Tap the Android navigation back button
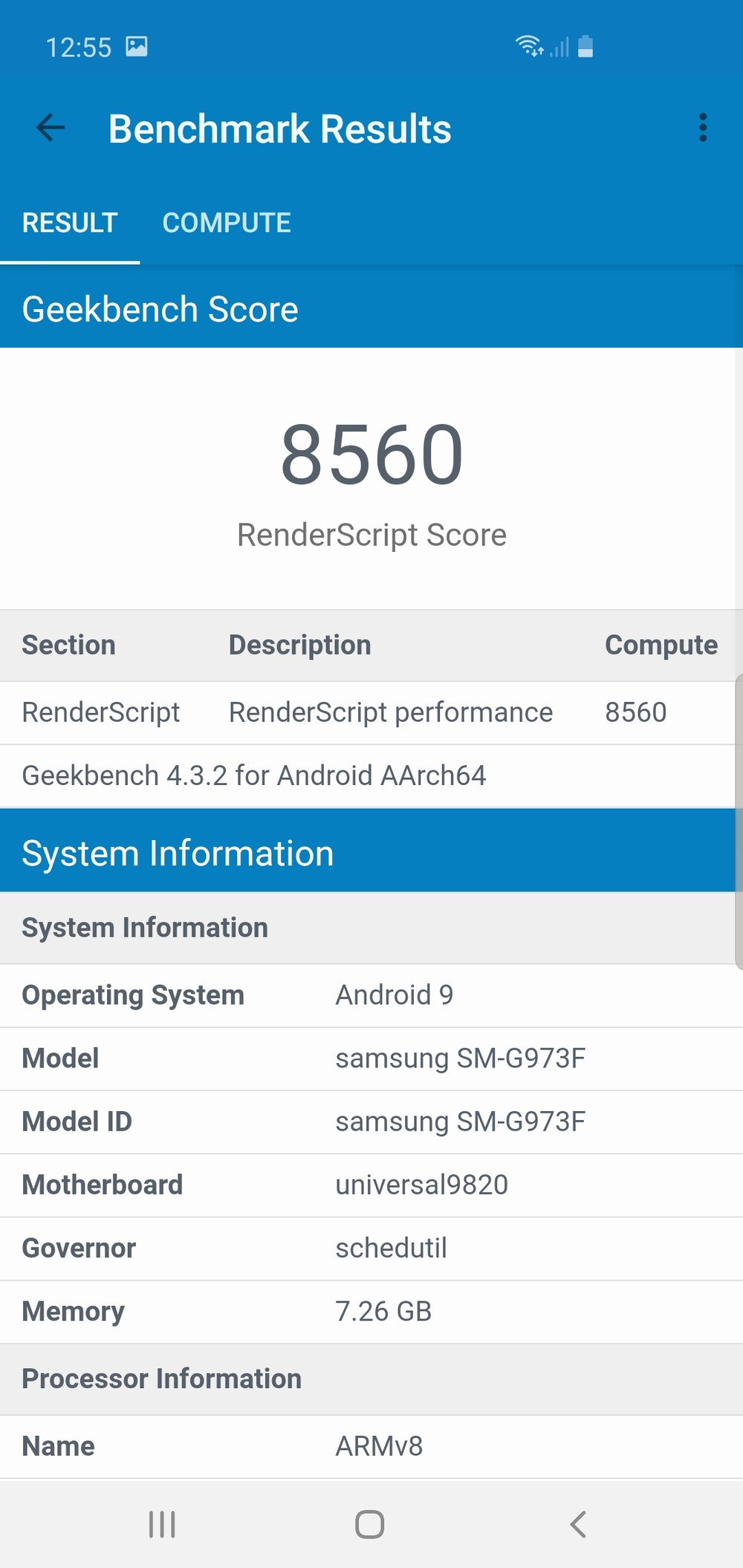The width and height of the screenshot is (743, 1568). click(578, 1524)
